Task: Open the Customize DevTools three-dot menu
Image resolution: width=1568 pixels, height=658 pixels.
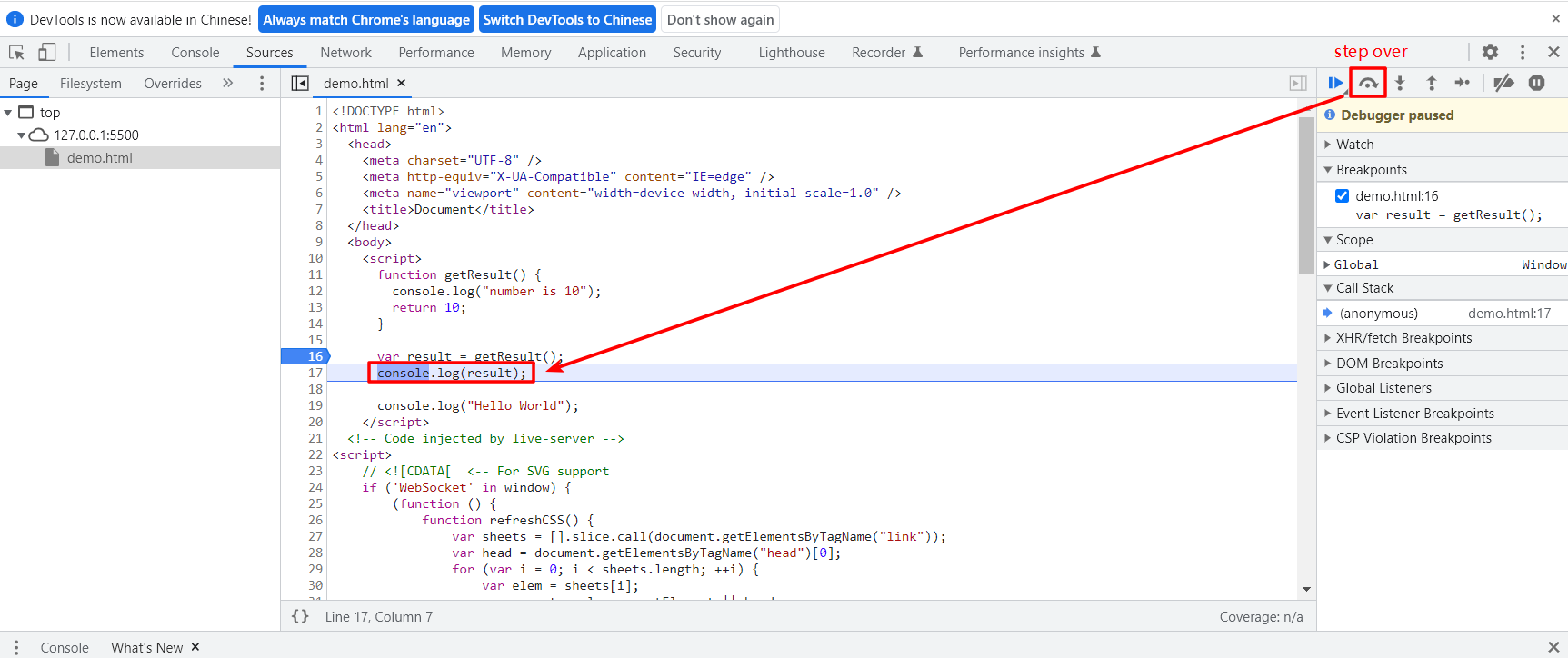Action: (1523, 52)
